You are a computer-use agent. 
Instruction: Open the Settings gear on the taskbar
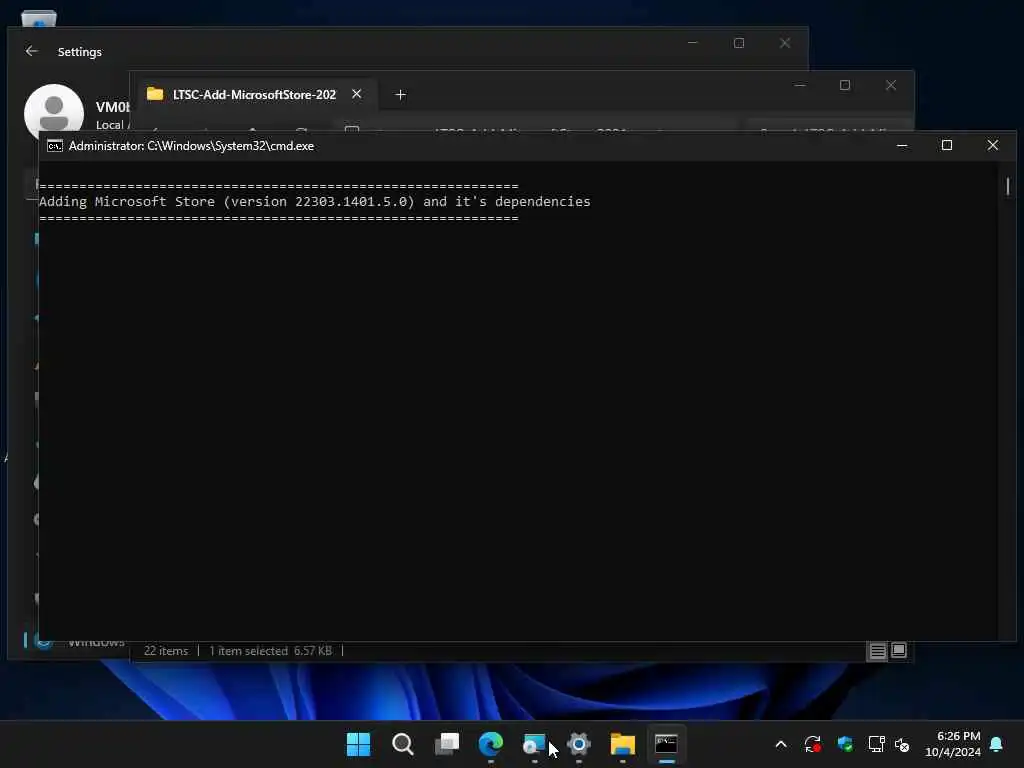tap(579, 744)
